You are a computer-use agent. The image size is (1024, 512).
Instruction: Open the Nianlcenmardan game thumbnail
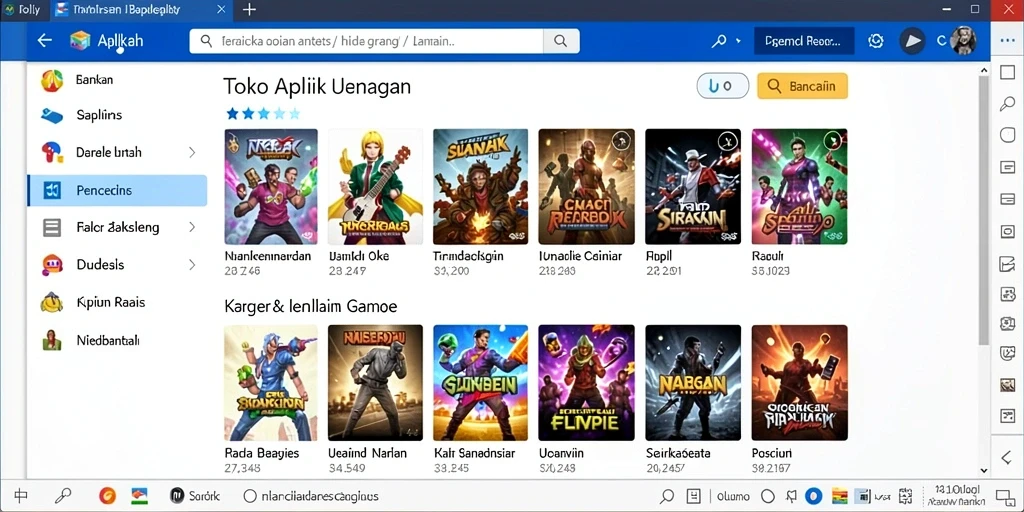point(271,187)
